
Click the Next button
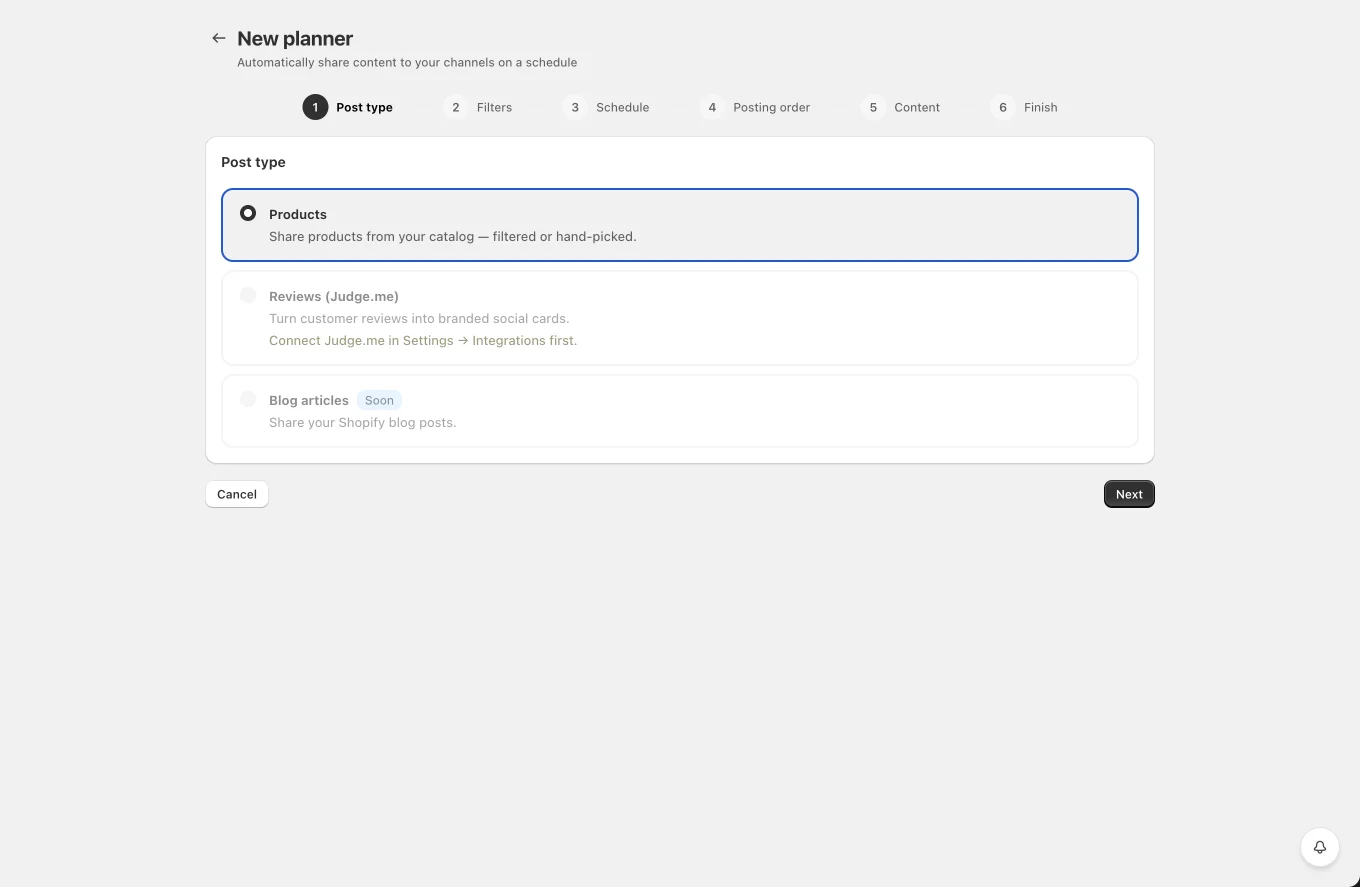click(x=1129, y=494)
